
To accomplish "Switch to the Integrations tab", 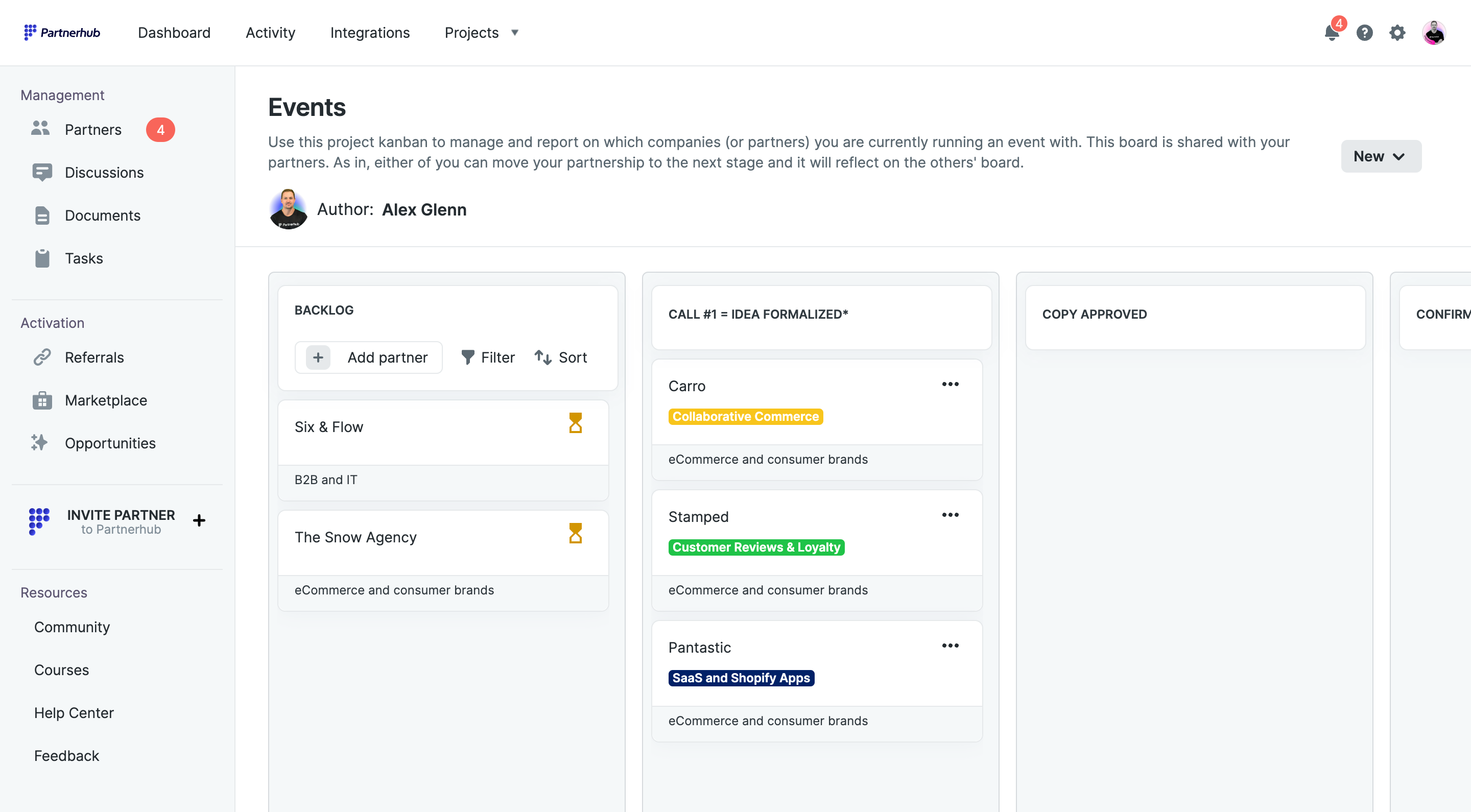I will pyautogui.click(x=369, y=33).
